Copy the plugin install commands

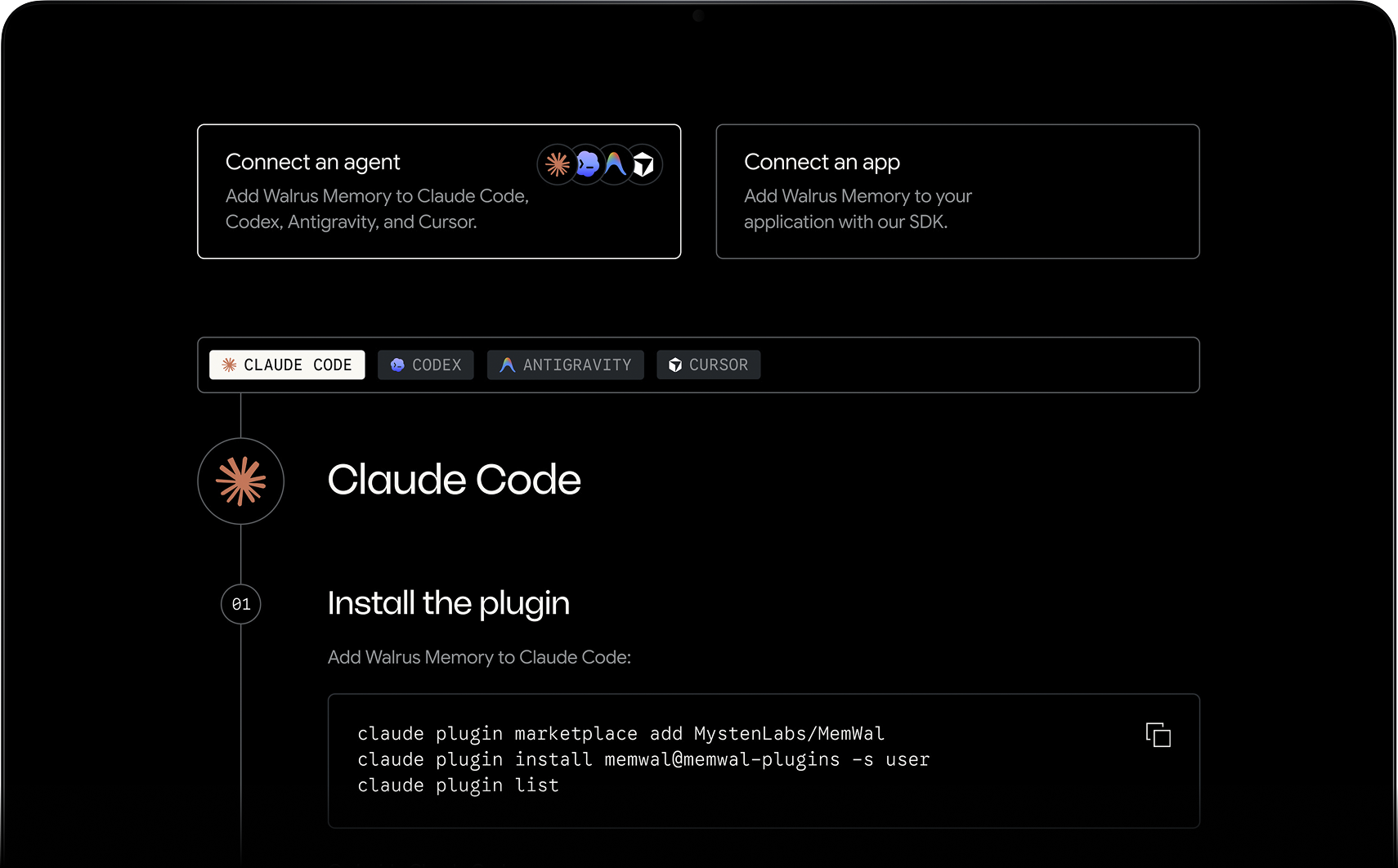tap(1158, 735)
